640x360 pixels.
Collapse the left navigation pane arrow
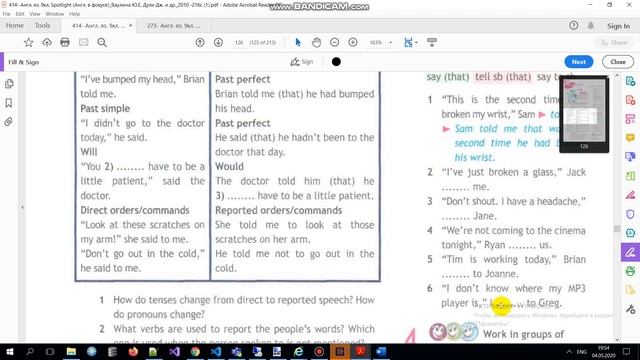pos(22,207)
